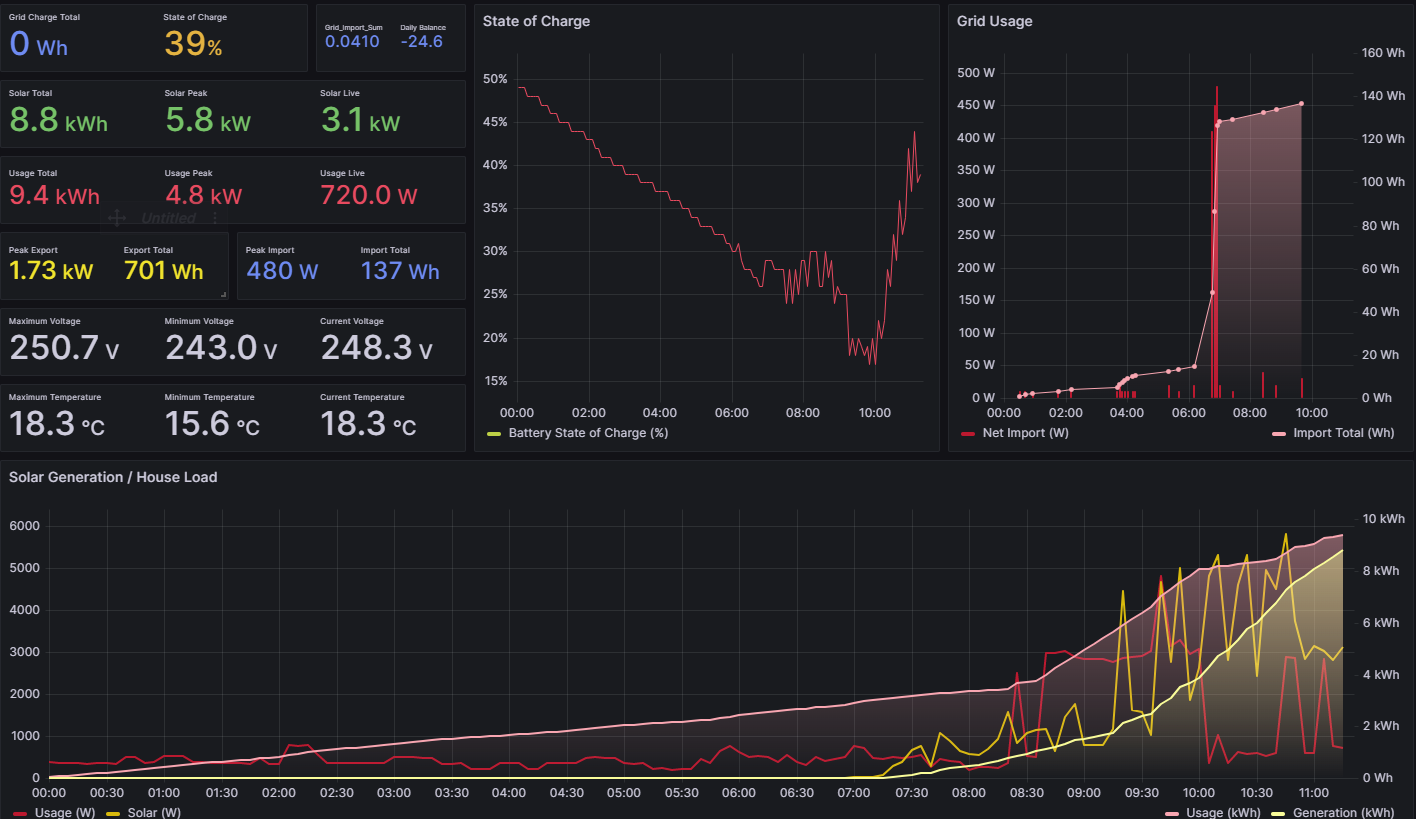Click the Maximum Temperature value 18.3 °C
Screen dimensions: 1416x819
[x=57, y=424]
